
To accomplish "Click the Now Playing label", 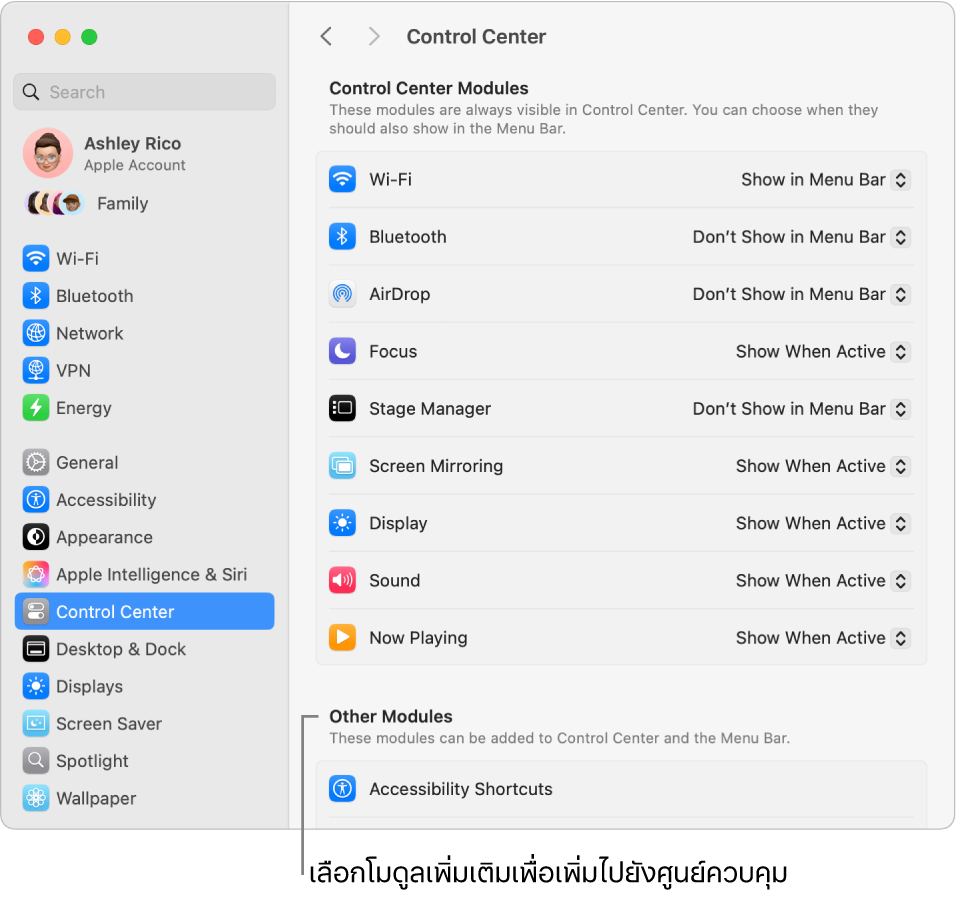I will click(x=419, y=638).
